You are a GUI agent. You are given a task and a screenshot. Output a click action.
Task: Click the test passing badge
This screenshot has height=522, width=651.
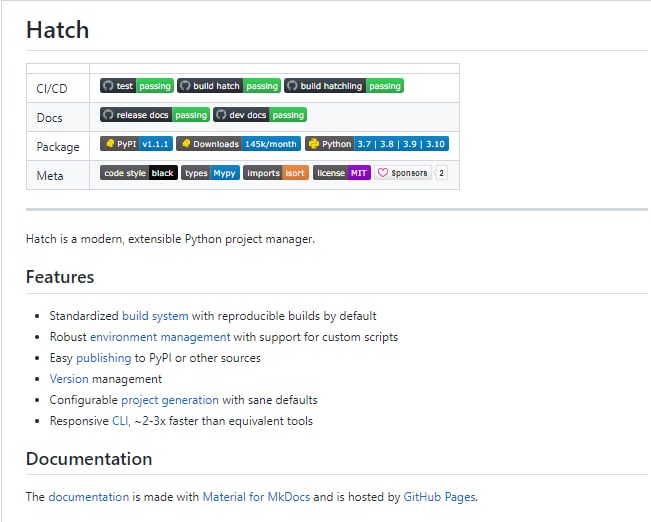[x=137, y=86]
